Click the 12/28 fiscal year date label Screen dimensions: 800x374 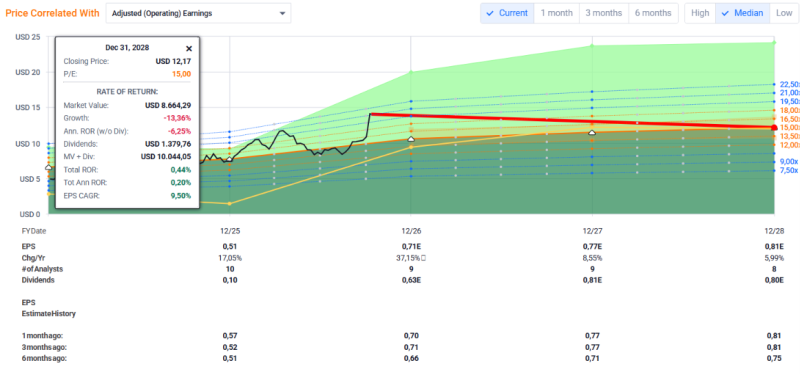774,231
